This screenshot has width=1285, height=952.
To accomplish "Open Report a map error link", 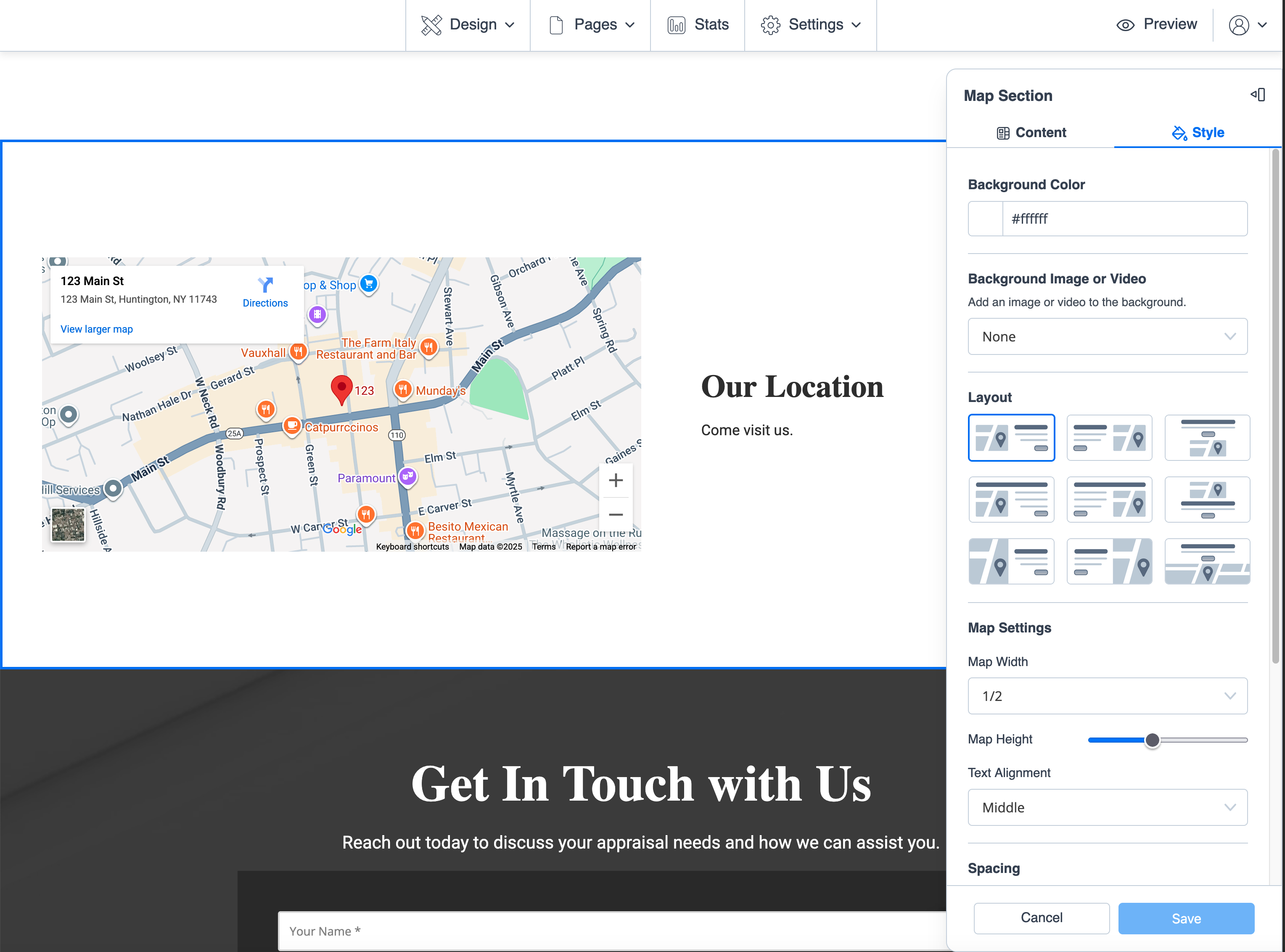I will (x=600, y=547).
